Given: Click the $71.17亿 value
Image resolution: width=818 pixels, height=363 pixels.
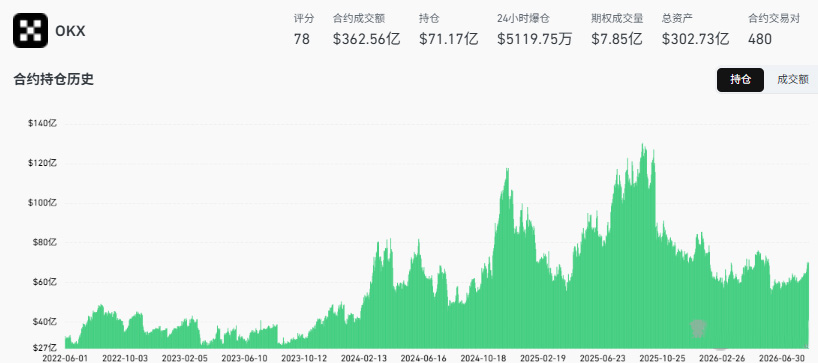Looking at the screenshot, I should point(448,39).
